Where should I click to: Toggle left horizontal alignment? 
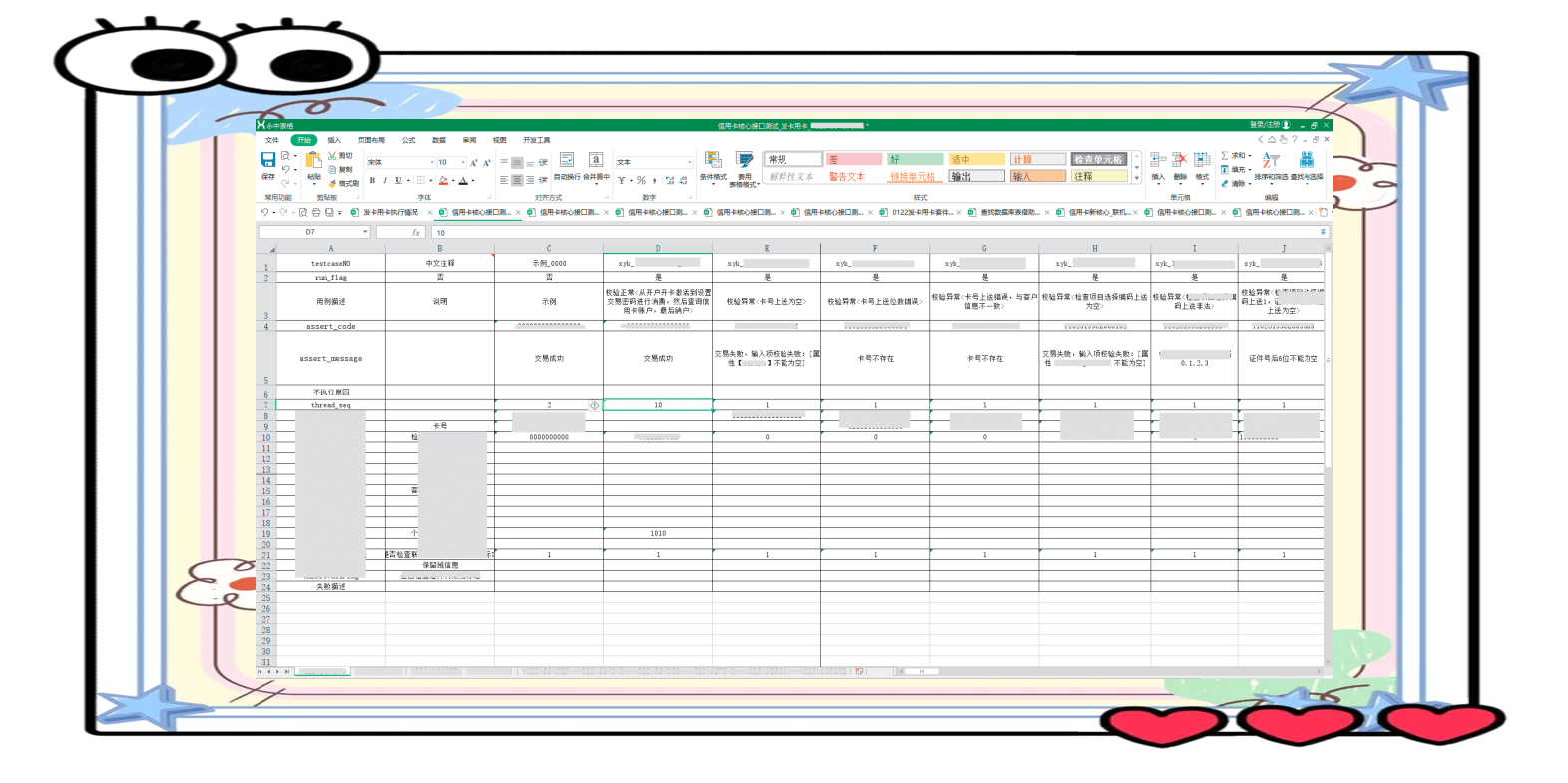pos(504,180)
